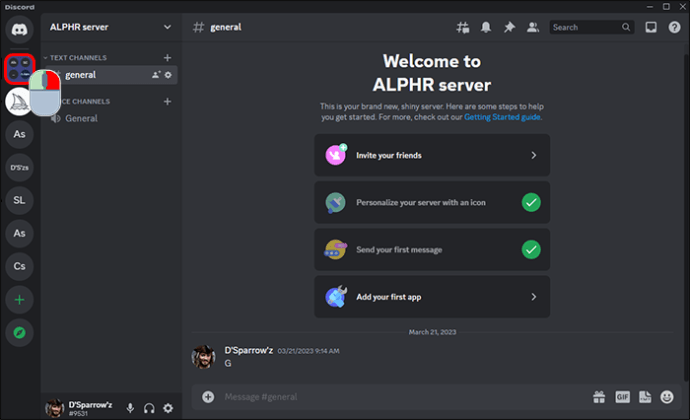Click Send your first message card
The height and width of the screenshot is (420, 690).
point(432,250)
